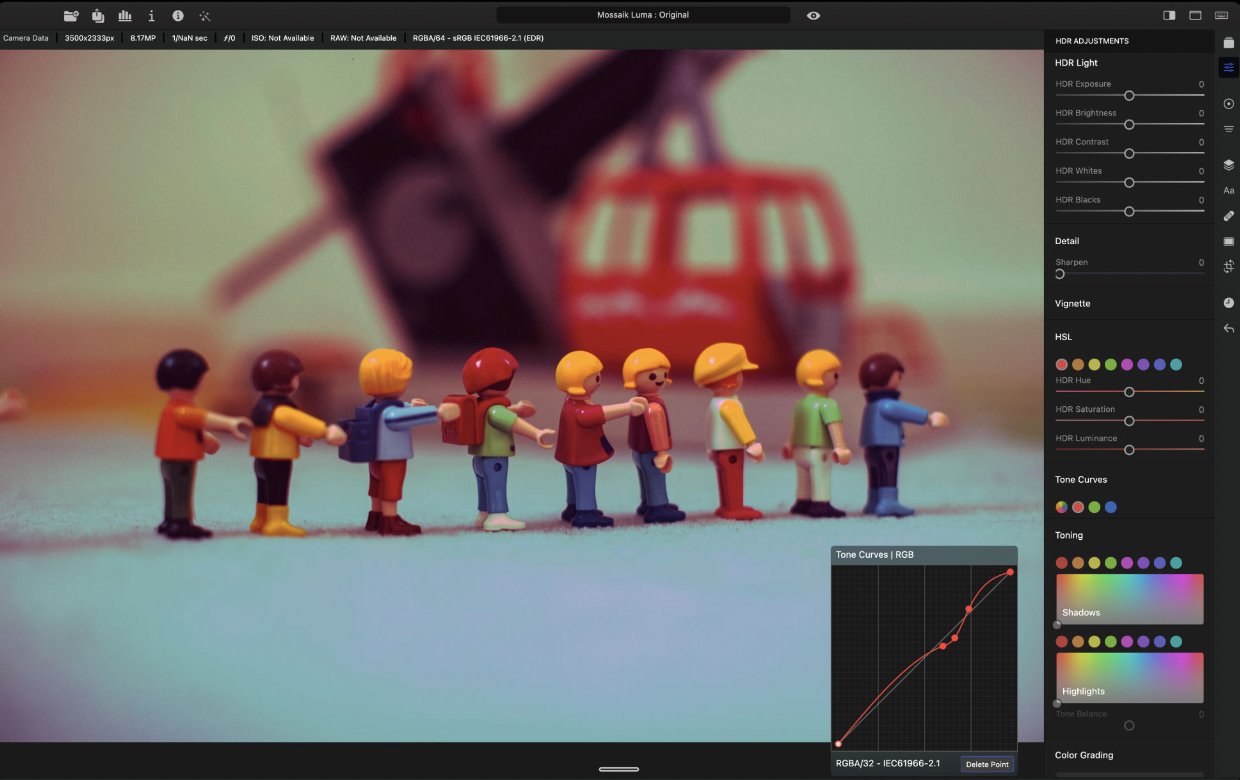Screen dimensions: 1240x780
Task: Click the filled circle info icon
Action: [178, 16]
